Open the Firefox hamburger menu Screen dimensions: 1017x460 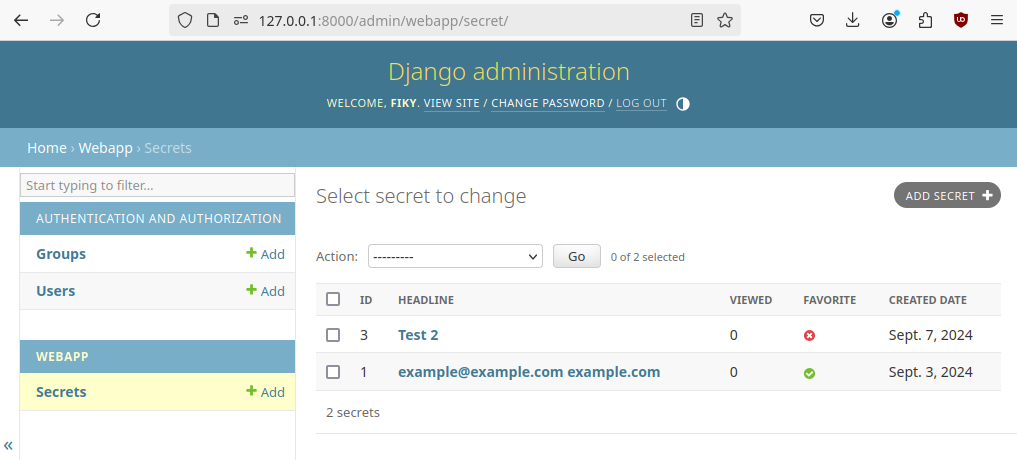[996, 20]
